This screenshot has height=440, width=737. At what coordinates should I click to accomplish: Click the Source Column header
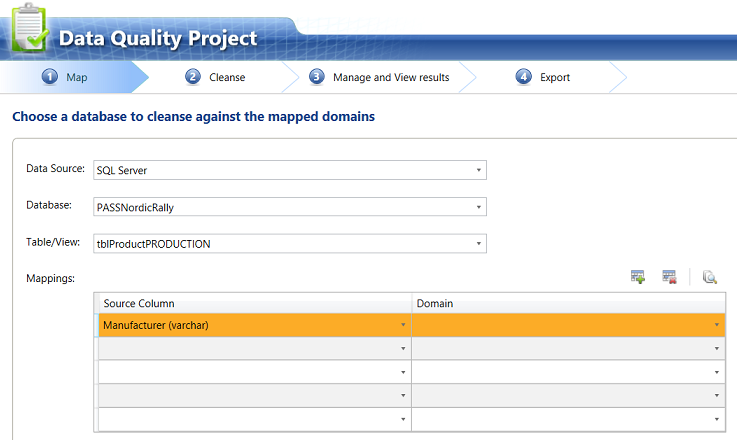tap(254, 303)
